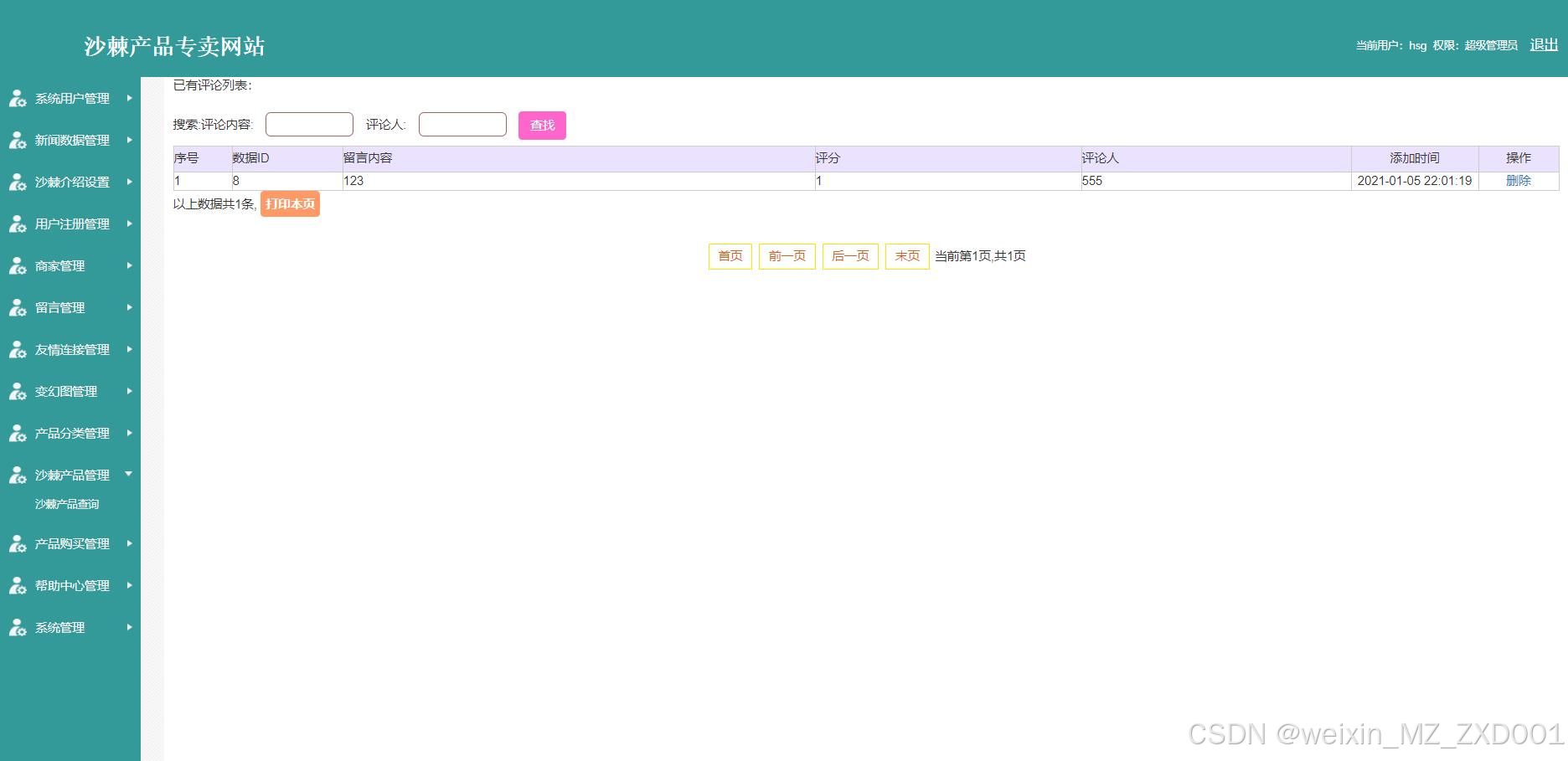Open the 新闻数据管理 menu

coord(72,141)
